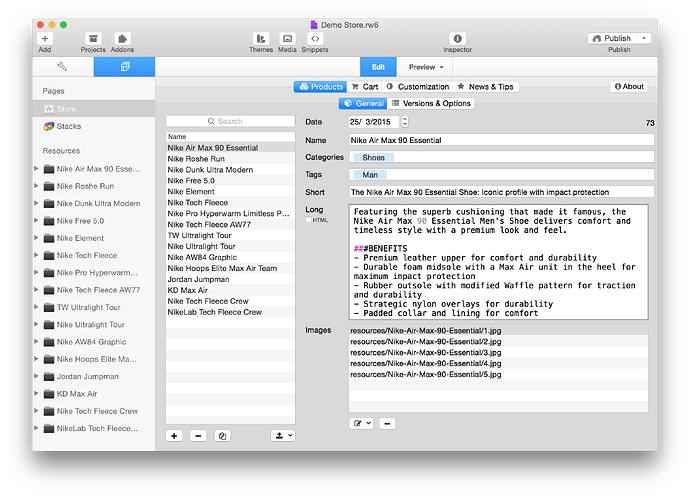Remove selected image with minus button
This screenshot has width=690, height=496.
tap(387, 423)
